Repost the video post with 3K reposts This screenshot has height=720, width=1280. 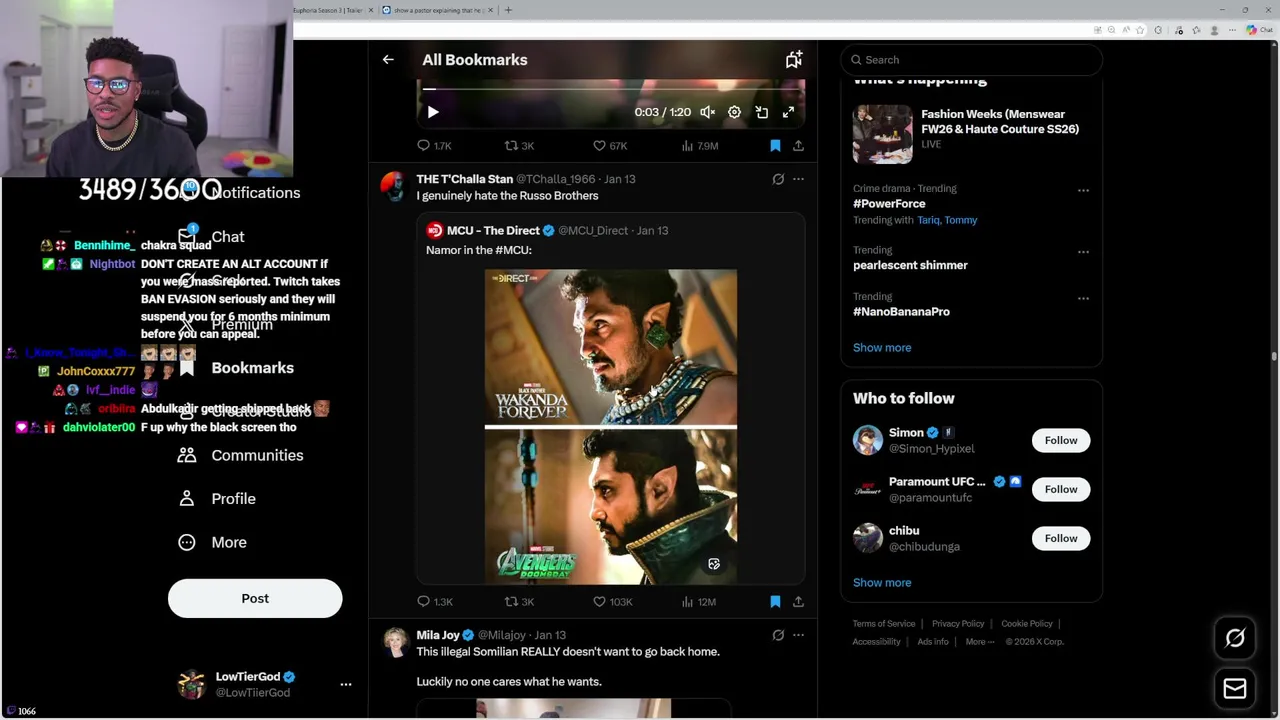(x=519, y=146)
